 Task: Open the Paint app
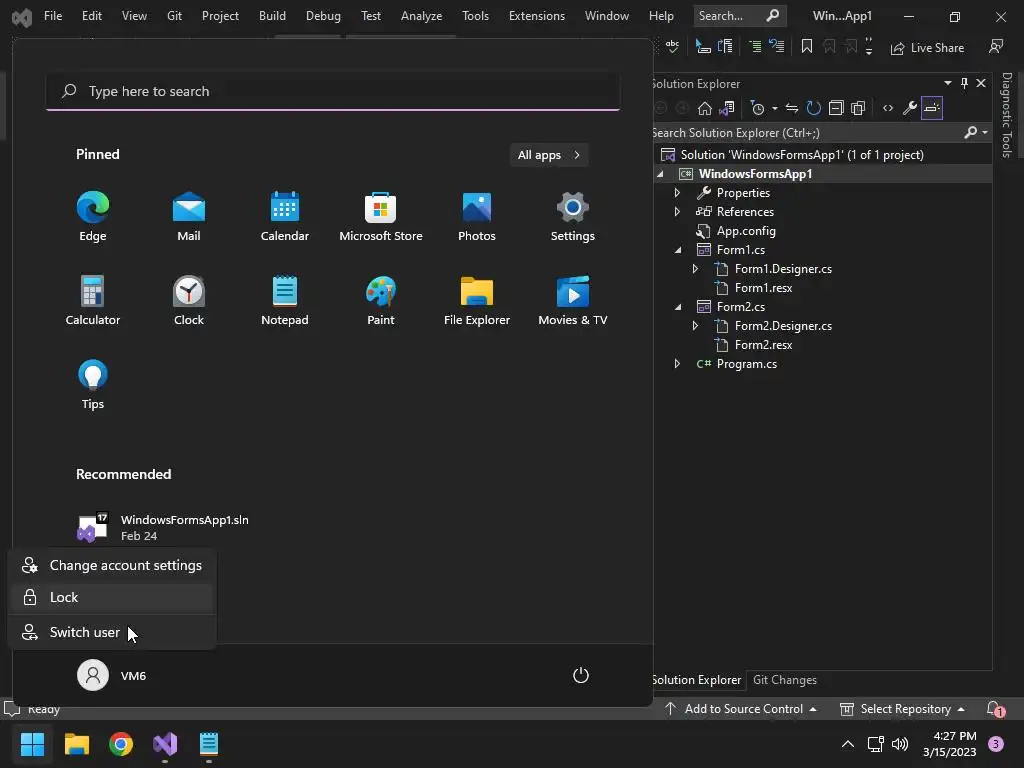[x=381, y=300]
